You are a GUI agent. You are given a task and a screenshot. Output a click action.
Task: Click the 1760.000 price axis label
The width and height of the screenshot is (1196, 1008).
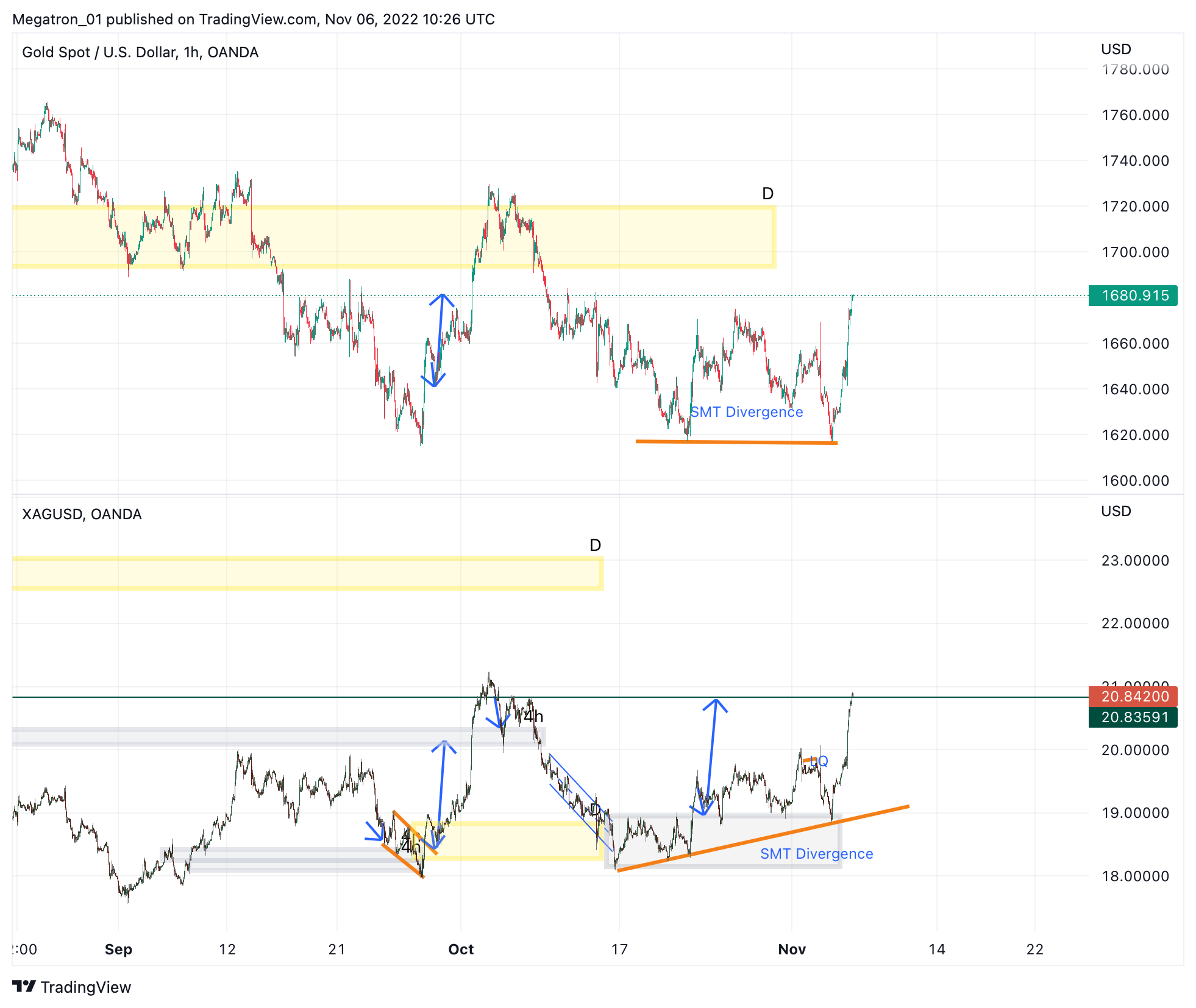(1135, 115)
